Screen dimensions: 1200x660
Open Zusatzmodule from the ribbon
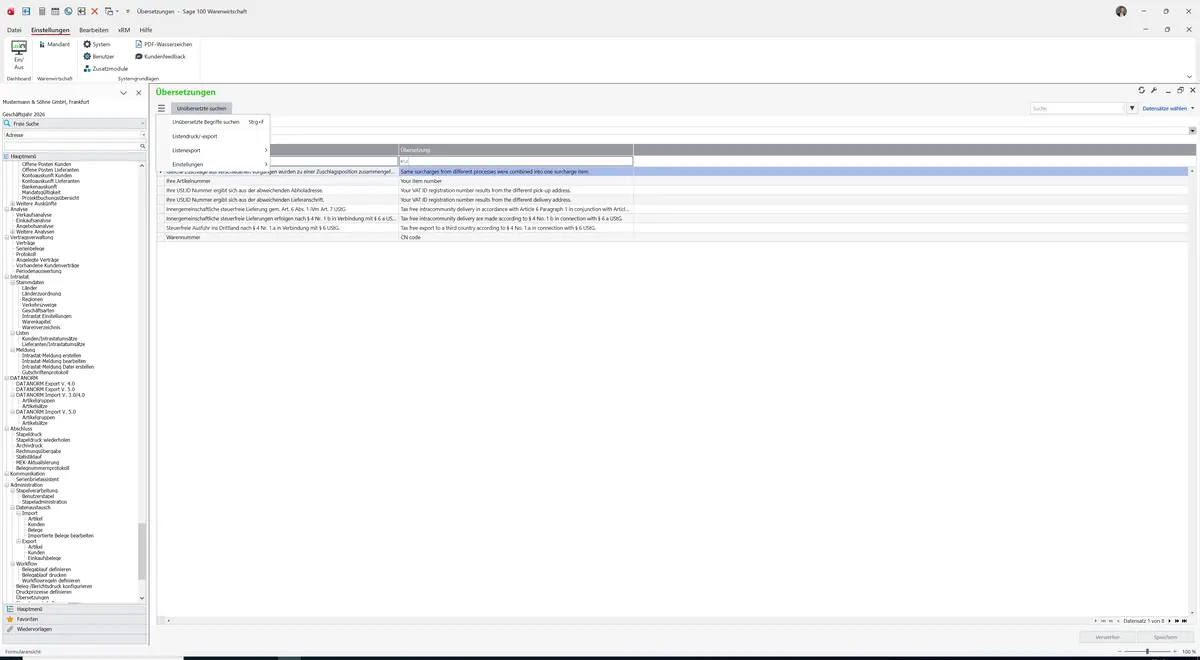point(105,68)
